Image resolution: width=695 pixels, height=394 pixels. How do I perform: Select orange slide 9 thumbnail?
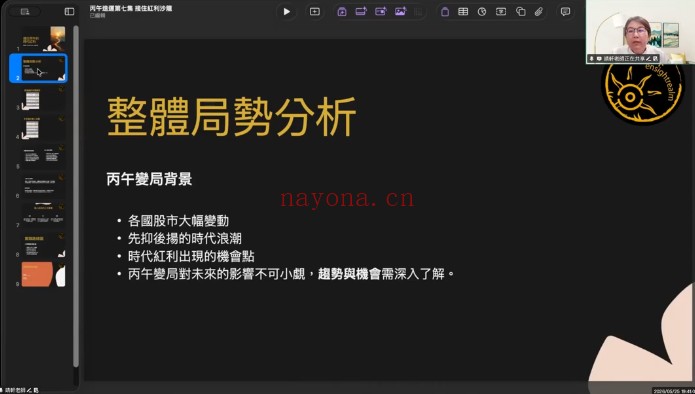click(x=44, y=274)
